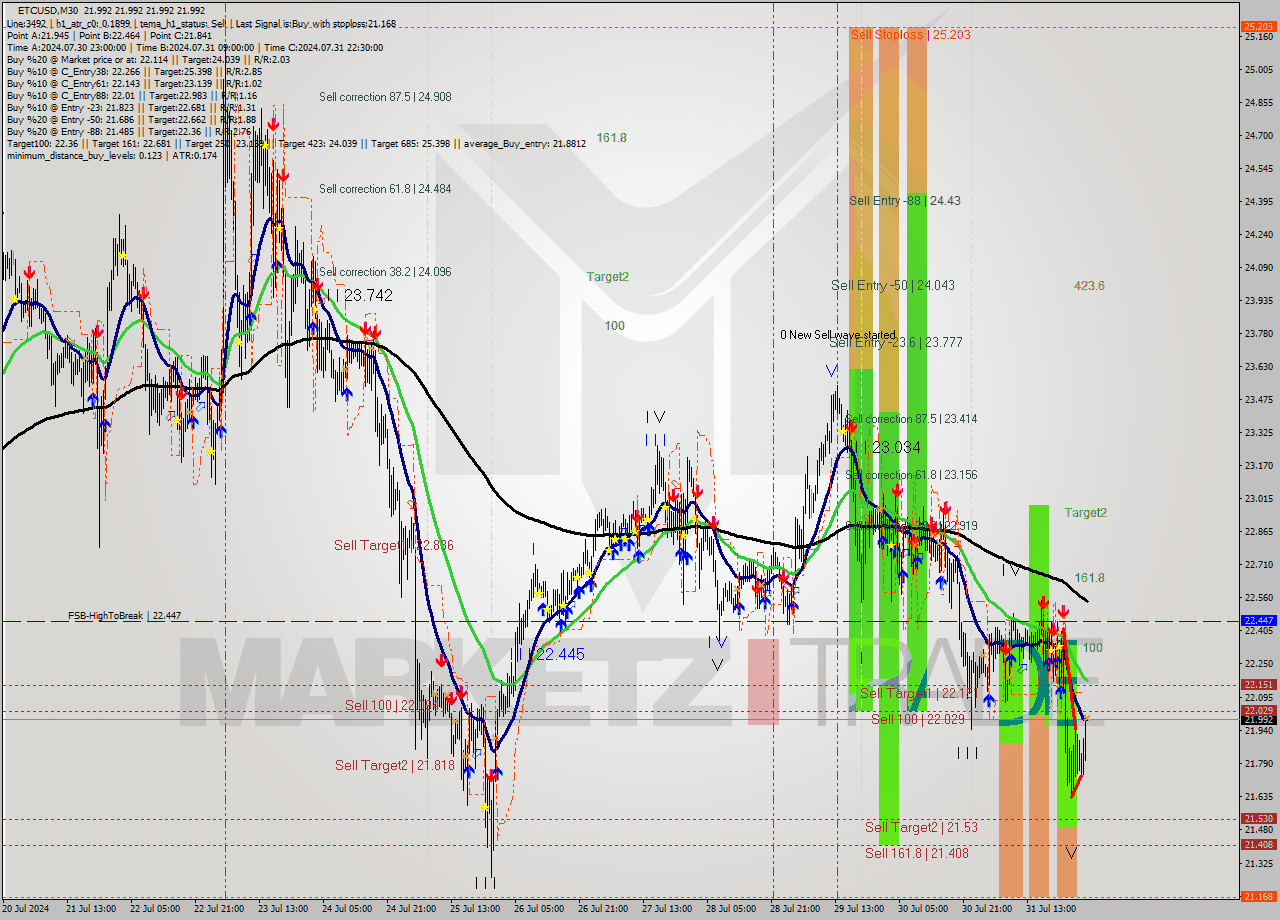Click the 'Buy %20 @ Entry -88: 21.485' line
The width and height of the screenshot is (1280, 920).
[128, 131]
